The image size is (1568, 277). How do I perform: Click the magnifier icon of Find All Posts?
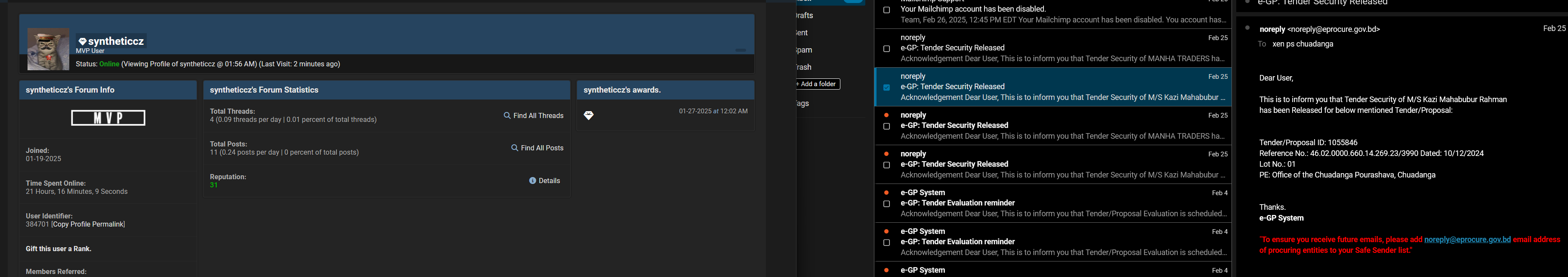[x=514, y=148]
